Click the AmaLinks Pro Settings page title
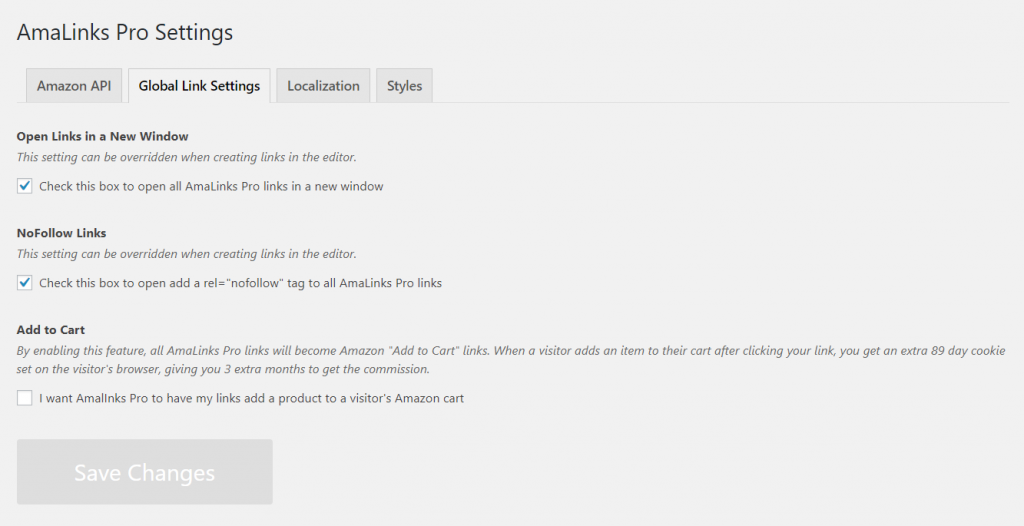 click(125, 32)
